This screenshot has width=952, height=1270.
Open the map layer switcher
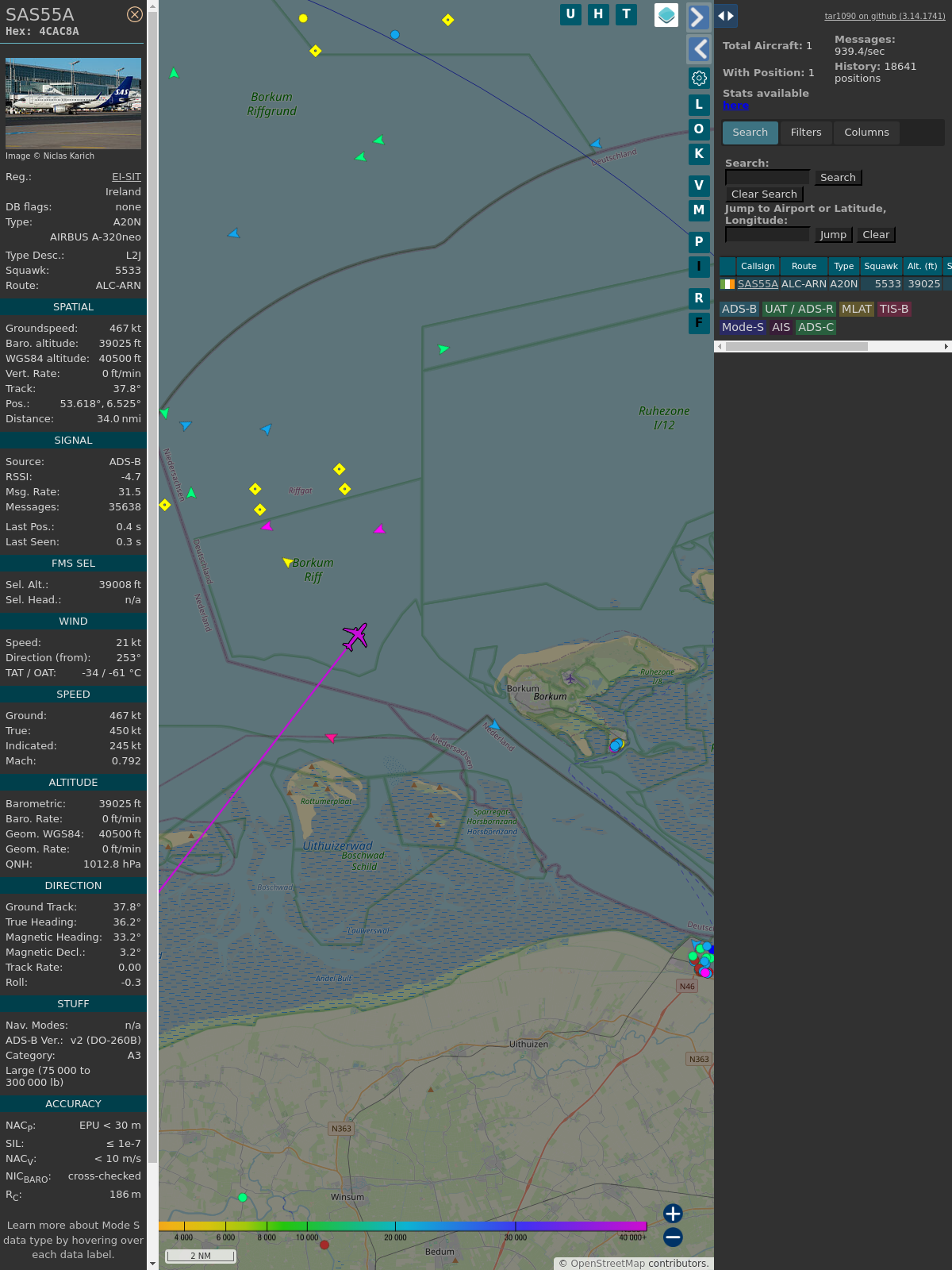pos(666,15)
